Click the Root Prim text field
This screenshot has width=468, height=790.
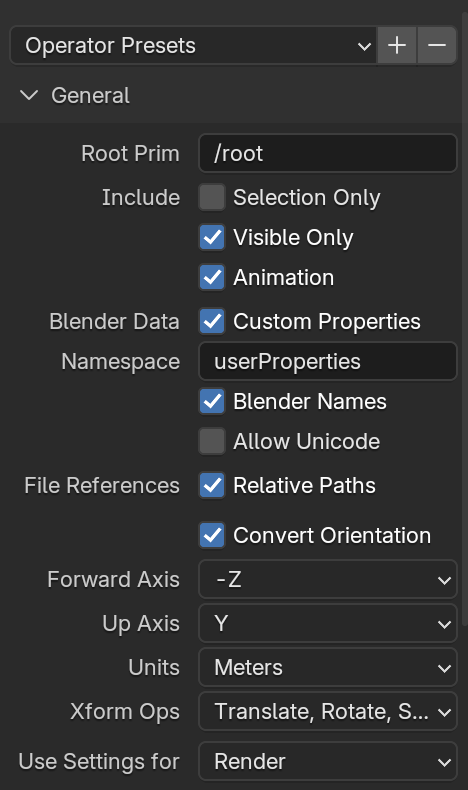(x=328, y=153)
